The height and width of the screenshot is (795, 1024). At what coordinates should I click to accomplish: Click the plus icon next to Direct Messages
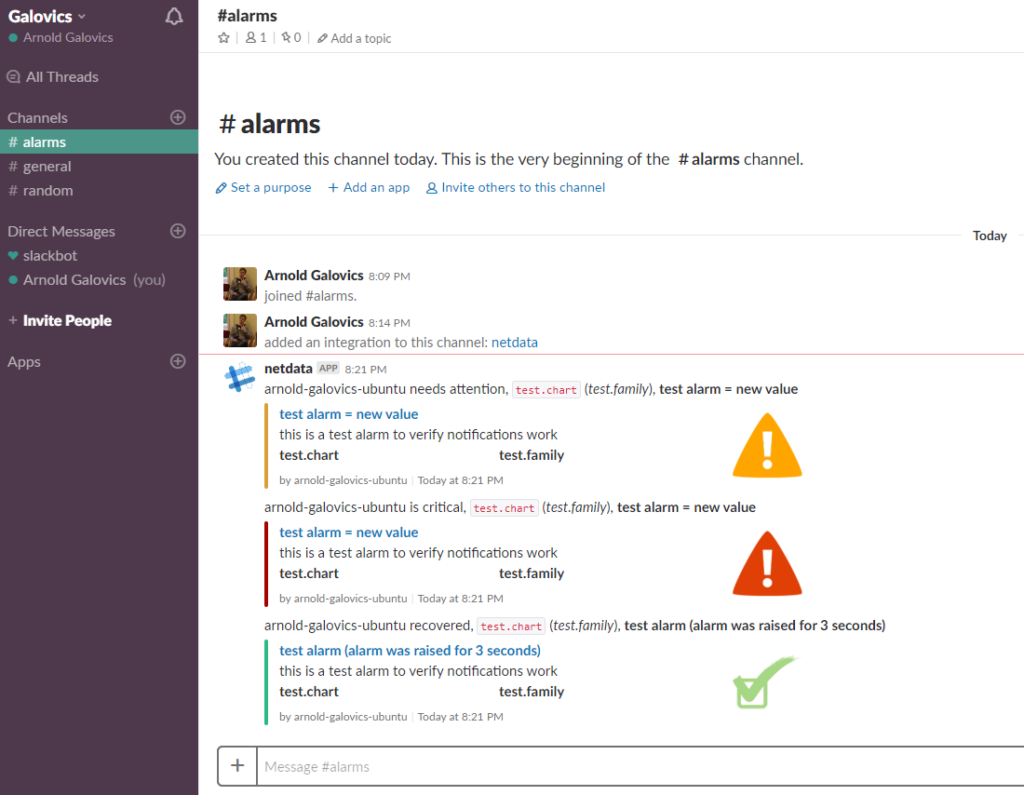(x=177, y=231)
